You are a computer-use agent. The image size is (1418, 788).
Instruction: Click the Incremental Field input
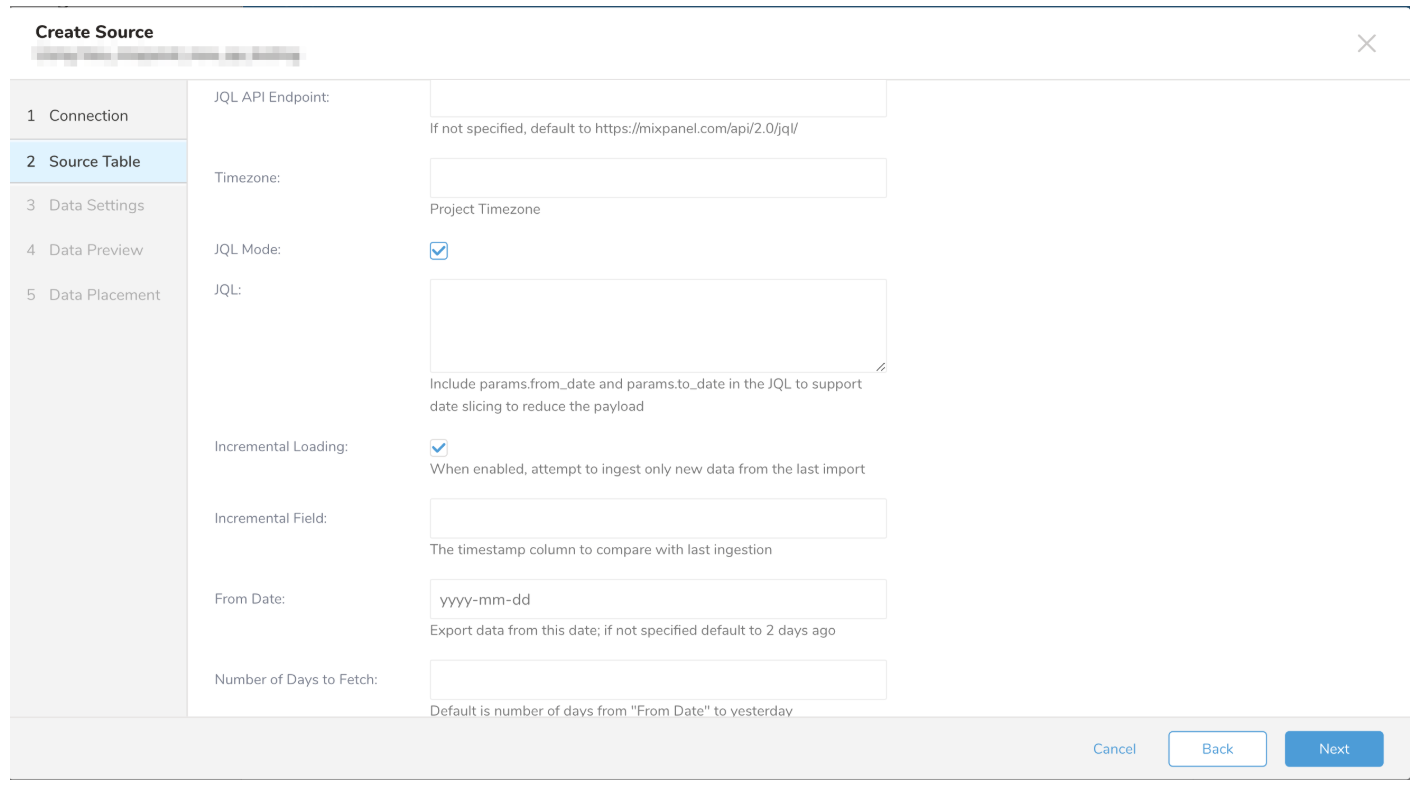657,519
